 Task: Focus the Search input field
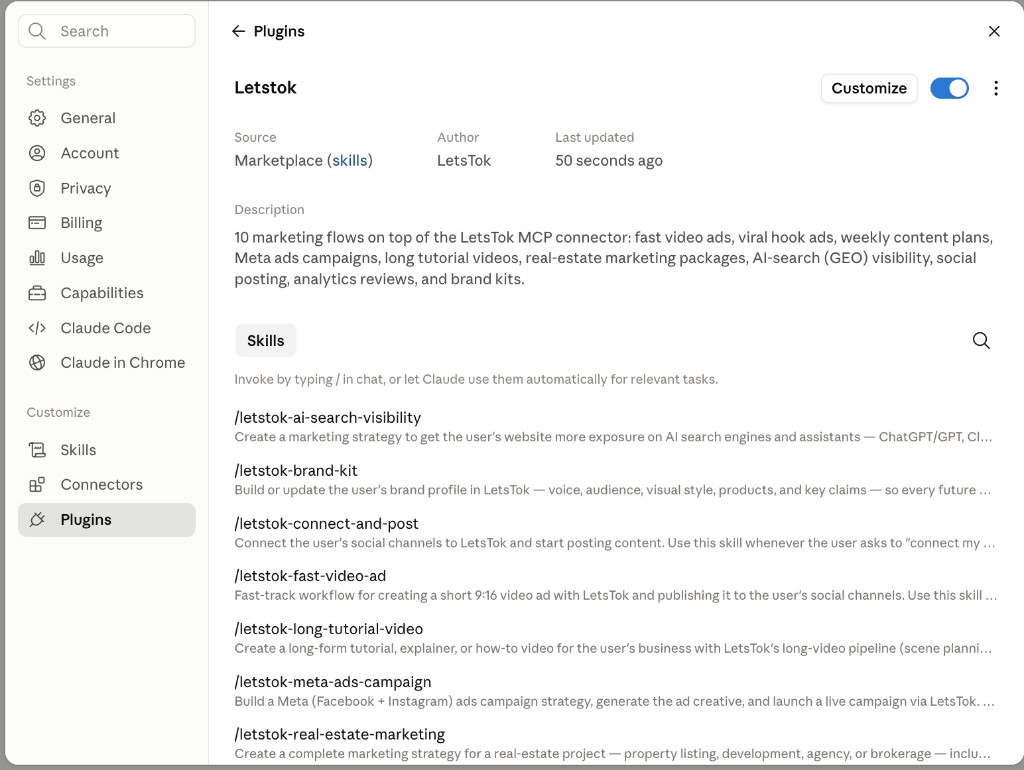[x=106, y=31]
